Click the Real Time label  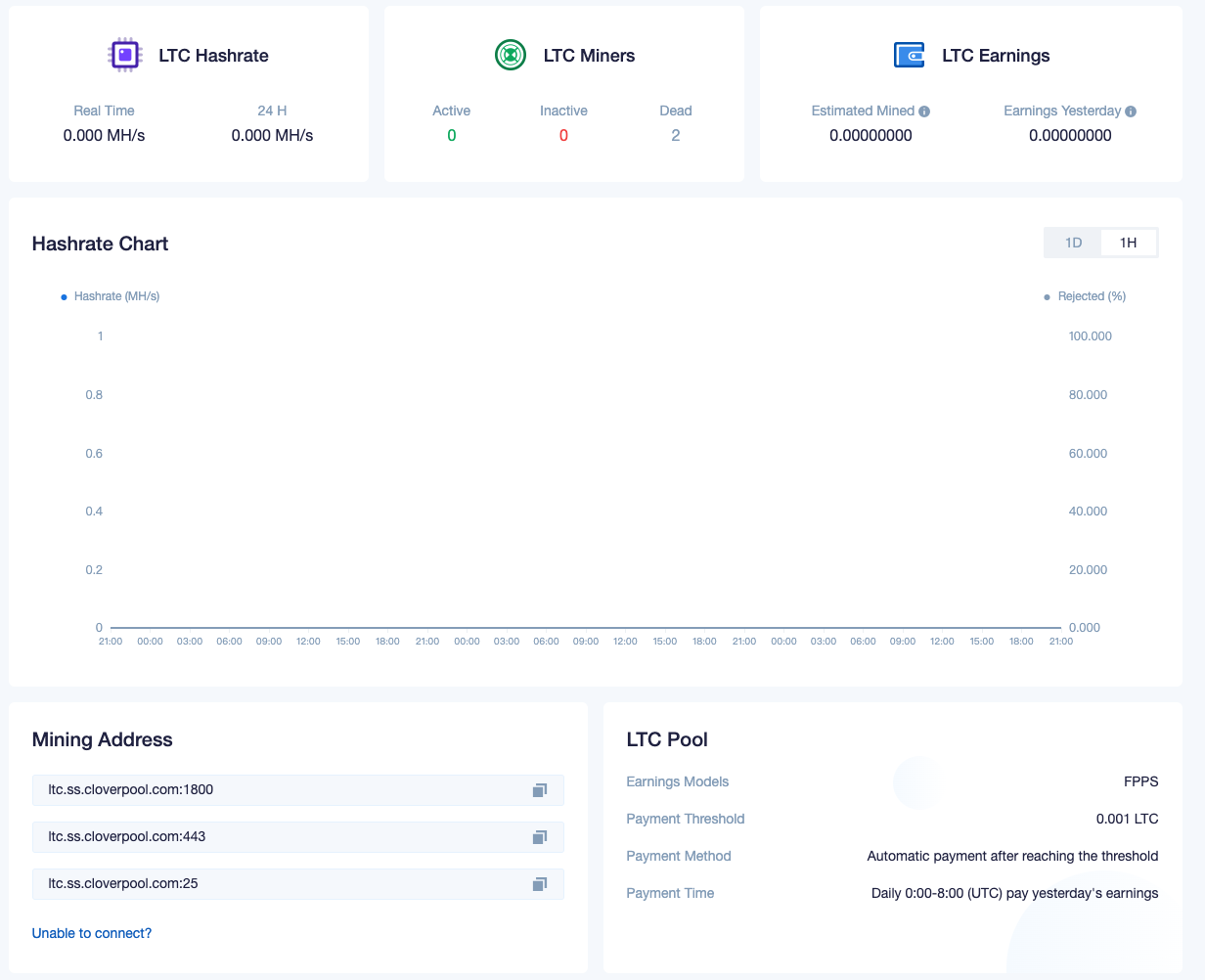coord(105,111)
